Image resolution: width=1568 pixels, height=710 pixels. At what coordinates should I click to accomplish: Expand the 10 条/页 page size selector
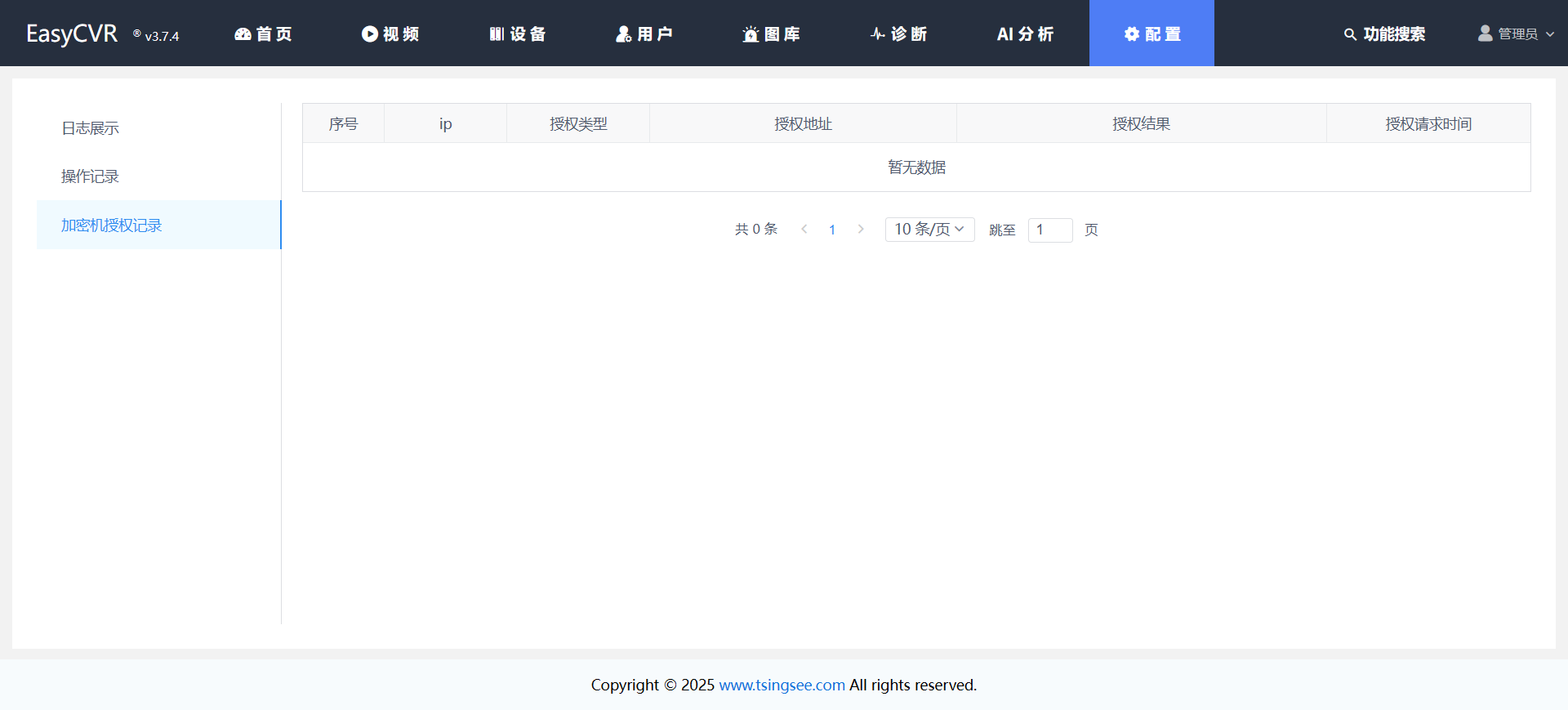point(929,230)
